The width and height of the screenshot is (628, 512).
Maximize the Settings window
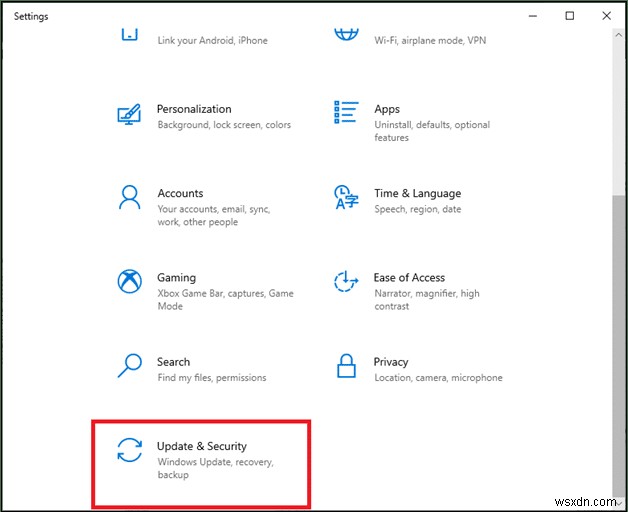pyautogui.click(x=570, y=16)
